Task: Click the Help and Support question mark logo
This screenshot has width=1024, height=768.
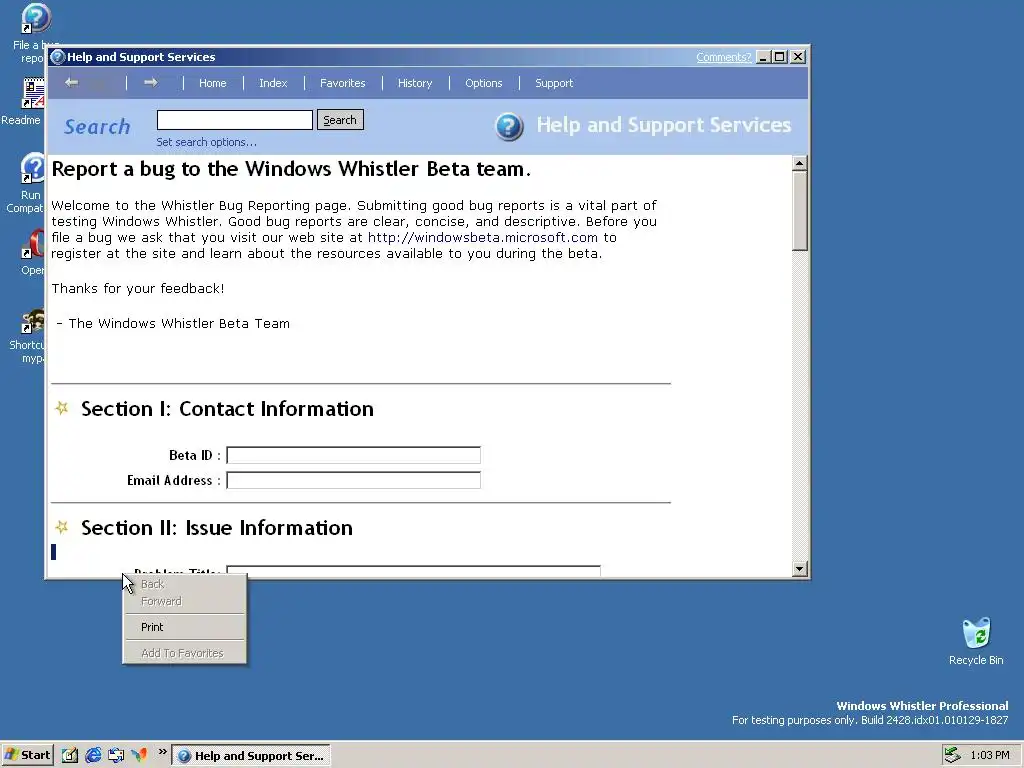Action: pos(509,126)
